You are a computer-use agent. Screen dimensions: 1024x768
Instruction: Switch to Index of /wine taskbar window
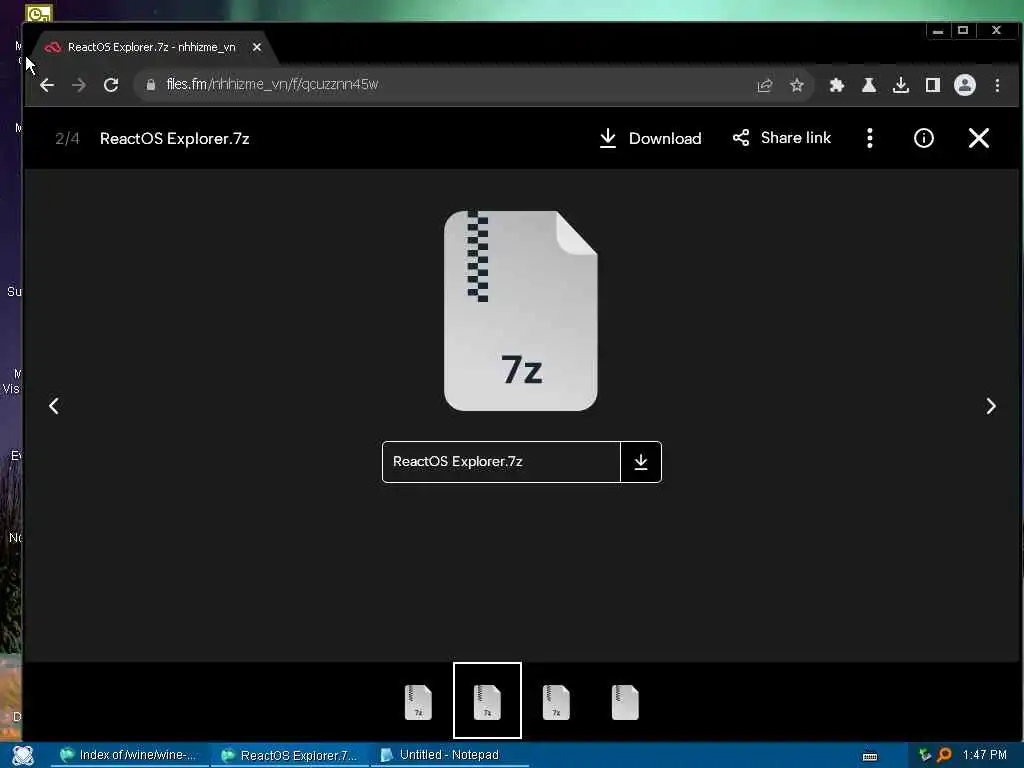(x=129, y=756)
